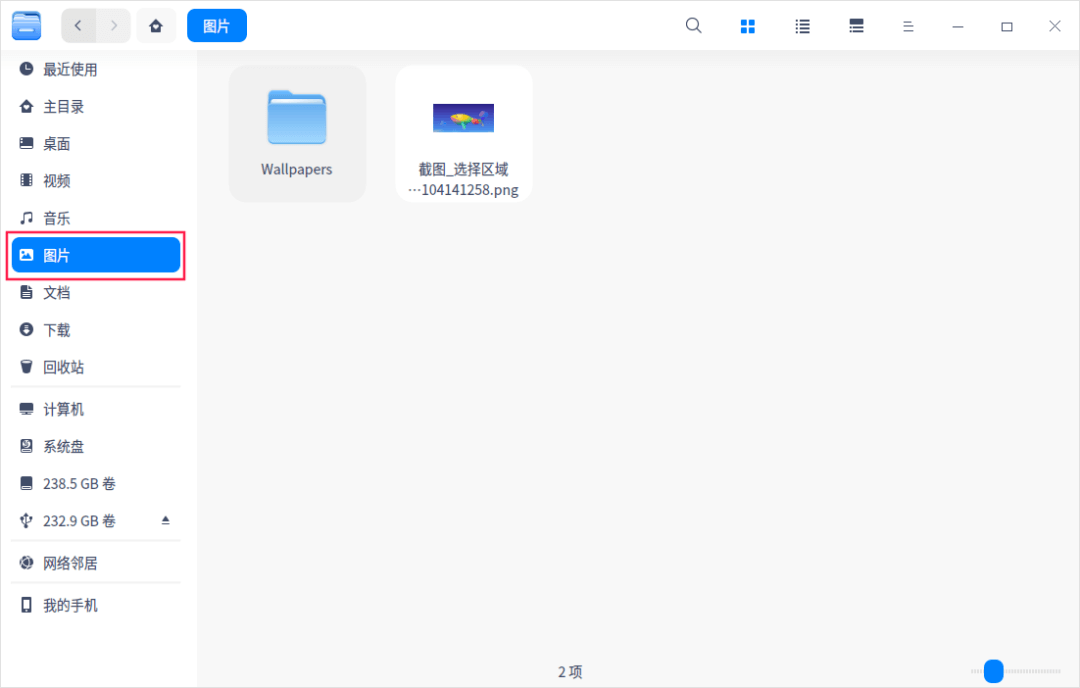Open 桌面 in sidebar

point(96,144)
